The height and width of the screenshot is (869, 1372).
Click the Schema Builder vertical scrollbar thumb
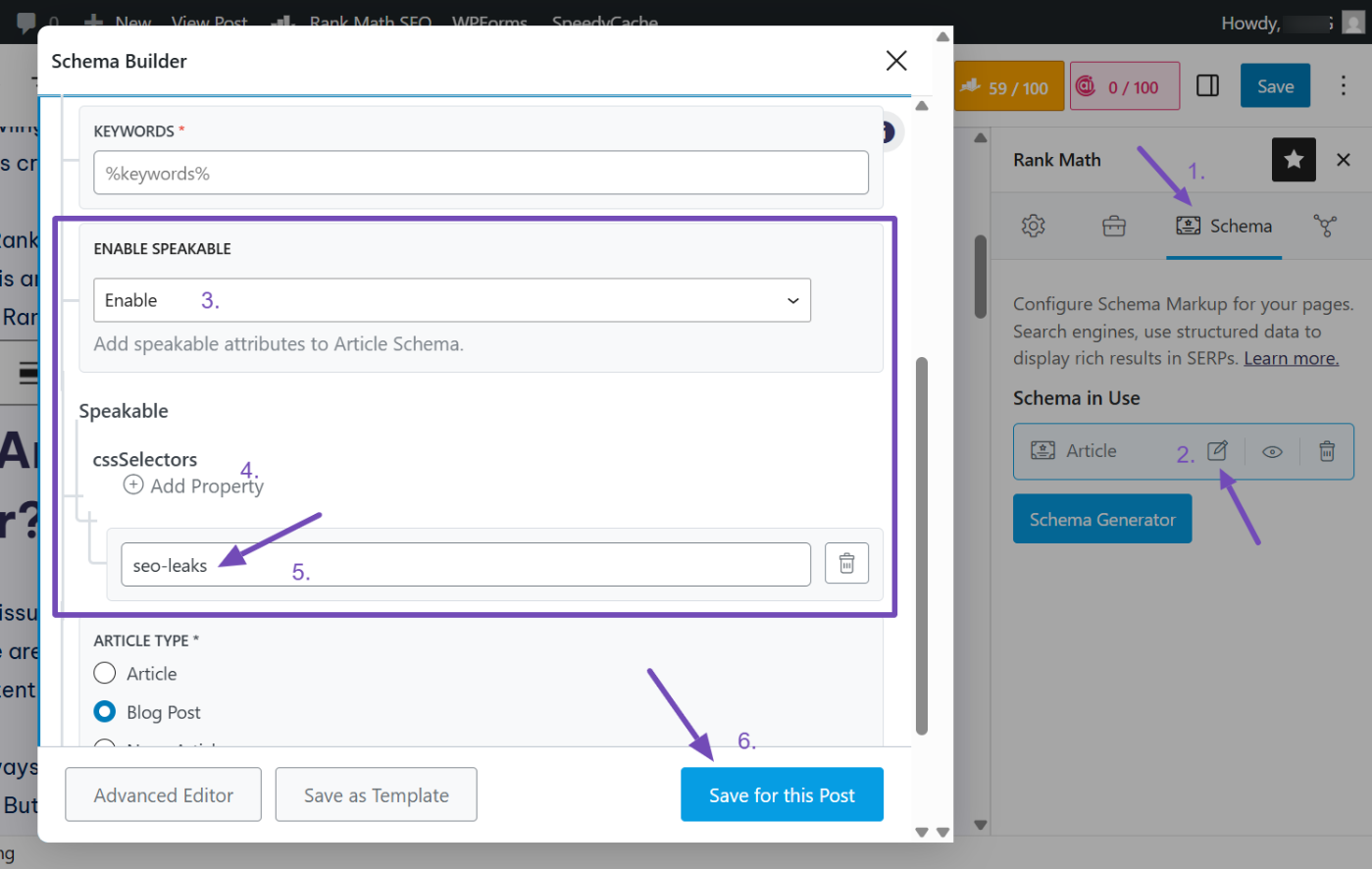click(922, 545)
